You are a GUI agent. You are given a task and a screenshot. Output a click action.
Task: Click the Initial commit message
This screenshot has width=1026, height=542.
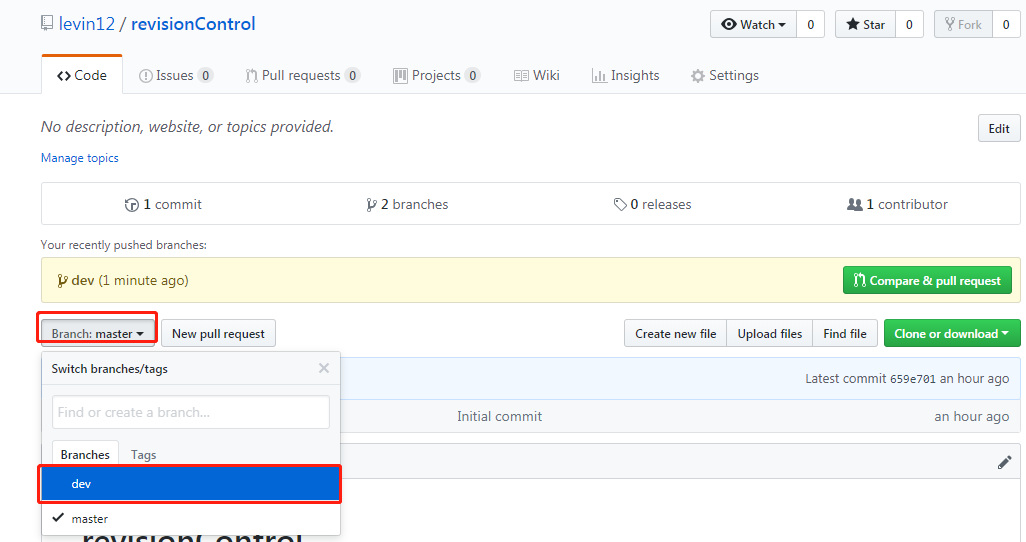tap(499, 416)
